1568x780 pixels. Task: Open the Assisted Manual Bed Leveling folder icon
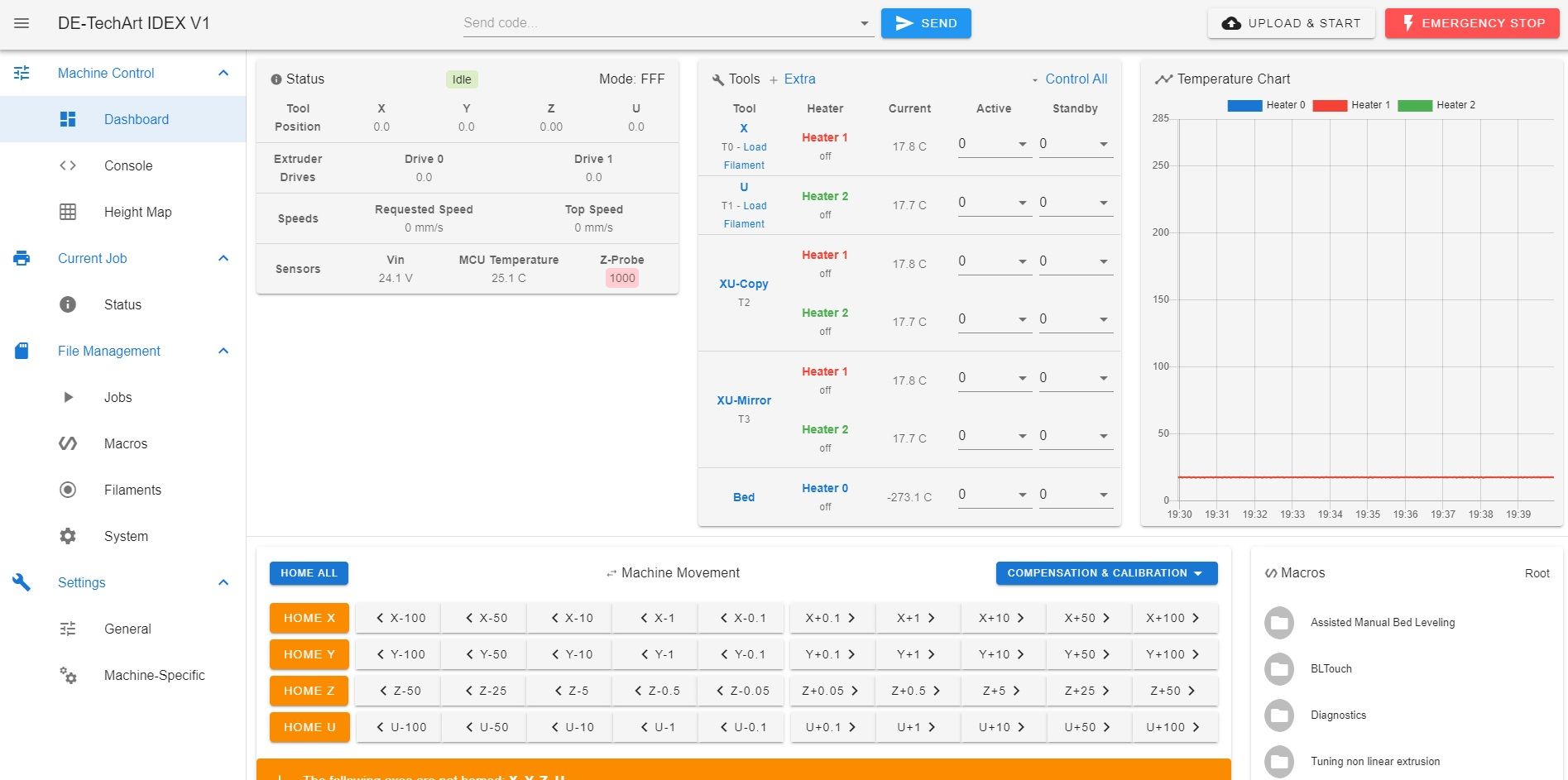[1279, 623]
